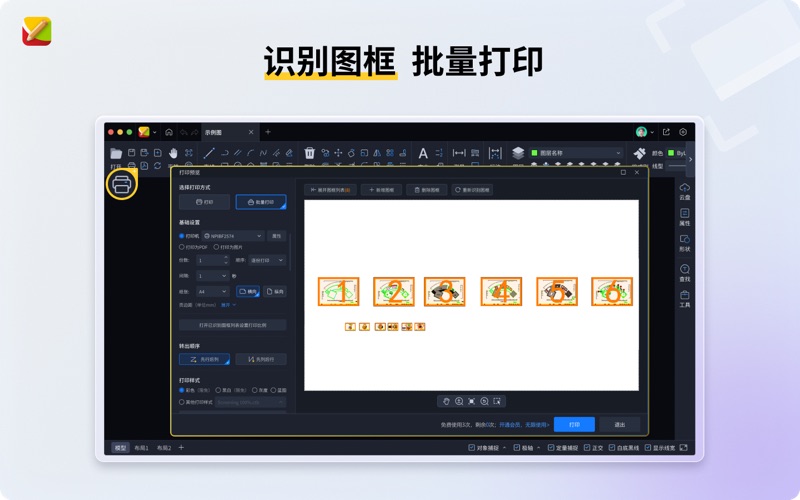Select frame thumbnail number 4

coord(501,291)
